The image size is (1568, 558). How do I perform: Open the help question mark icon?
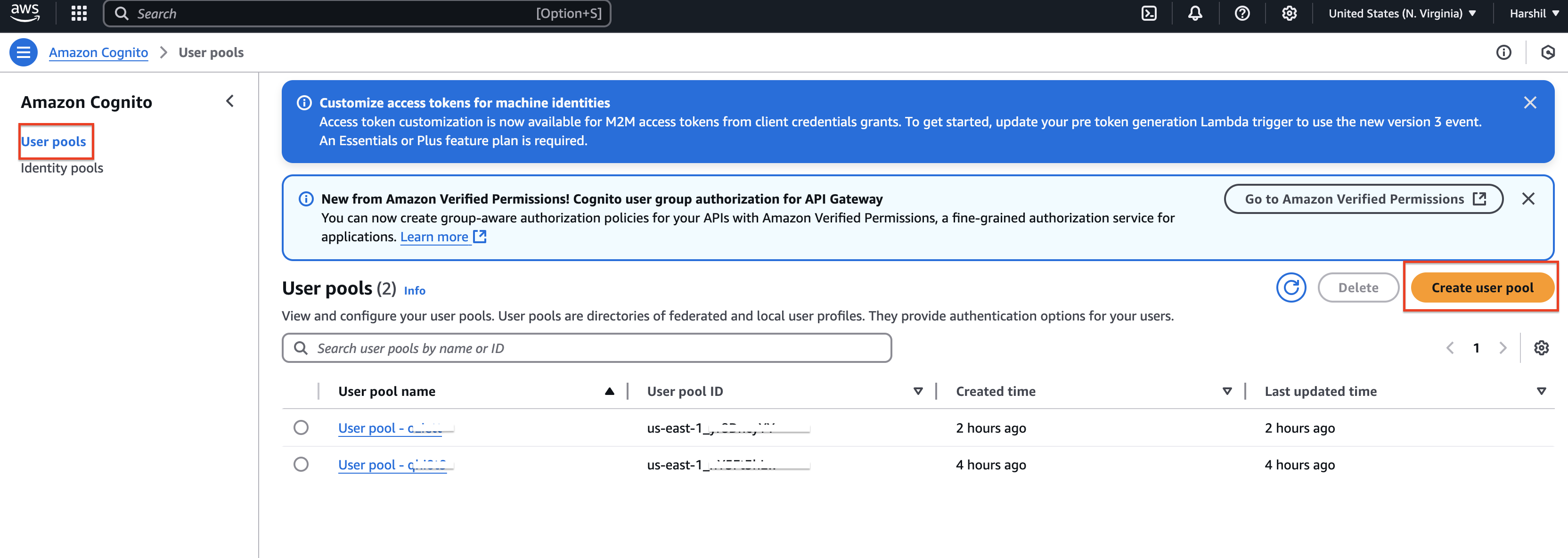click(1242, 13)
